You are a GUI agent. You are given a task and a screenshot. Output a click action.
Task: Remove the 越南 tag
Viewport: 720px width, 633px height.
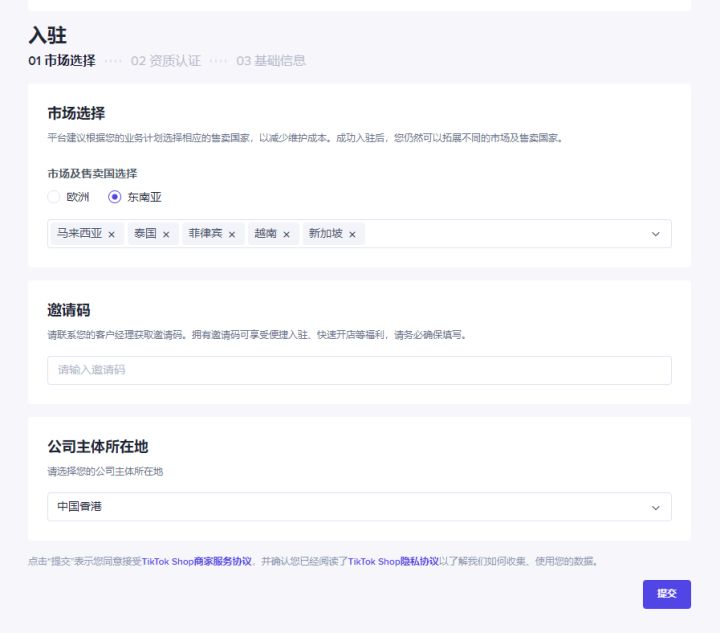287,235
